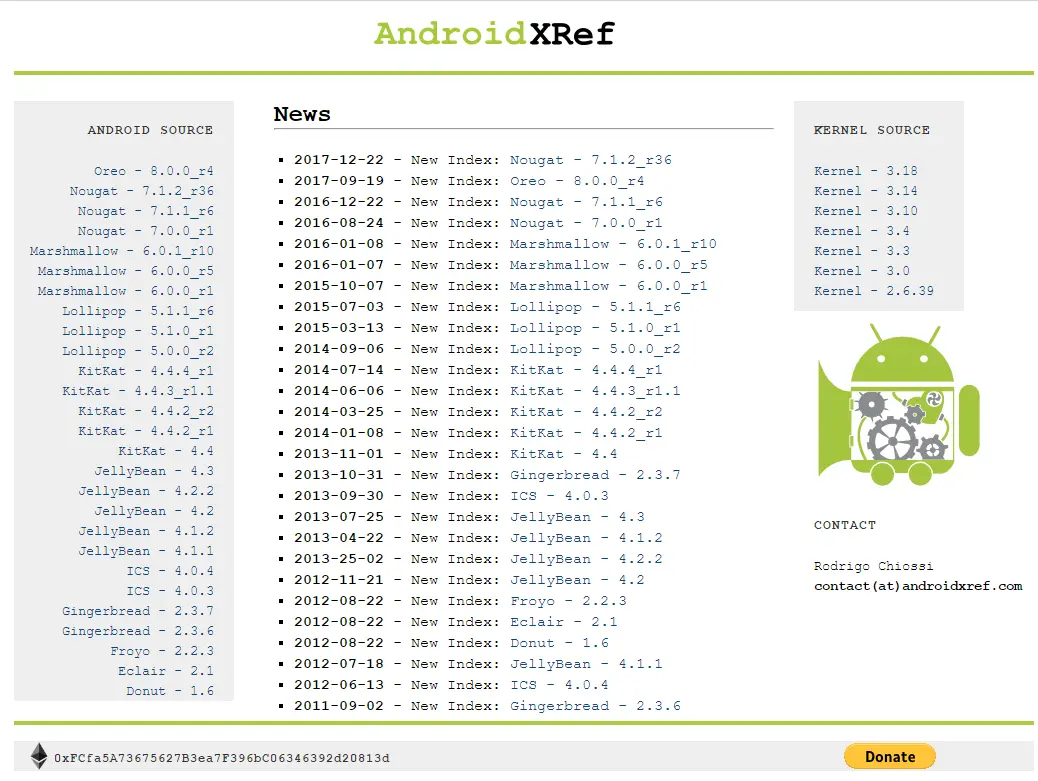Click news link Marshmallow - 6.0.1_r10 dated 2016-01-08
Viewport: 1038px width, 781px height.
[x=613, y=244]
